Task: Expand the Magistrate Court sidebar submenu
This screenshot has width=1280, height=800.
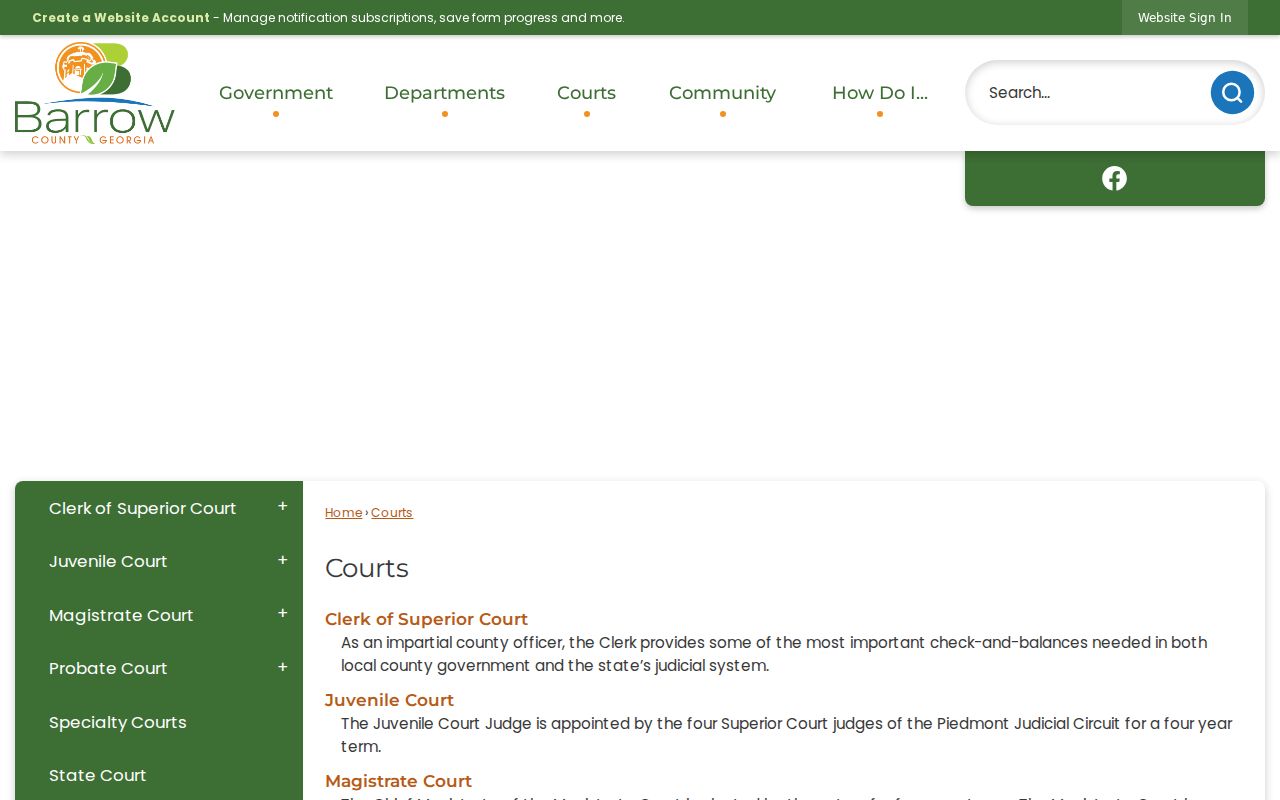Action: 283,614
